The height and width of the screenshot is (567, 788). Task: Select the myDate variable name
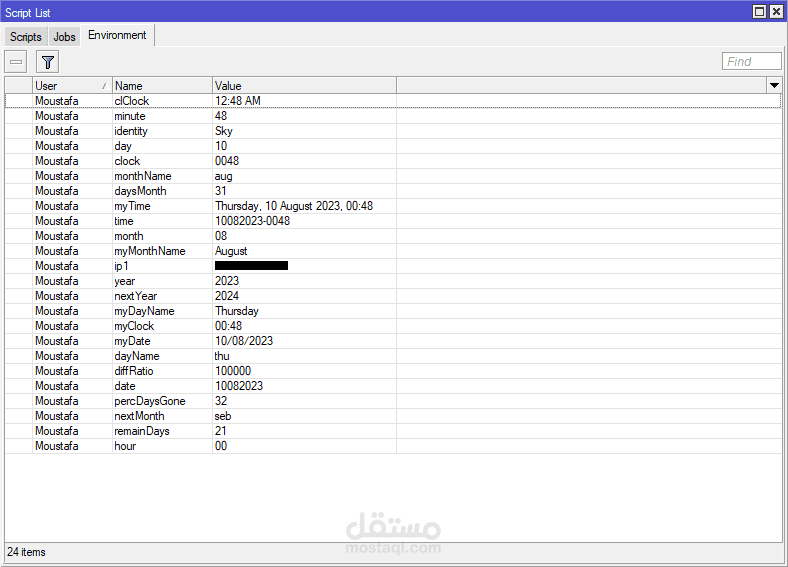pos(132,341)
